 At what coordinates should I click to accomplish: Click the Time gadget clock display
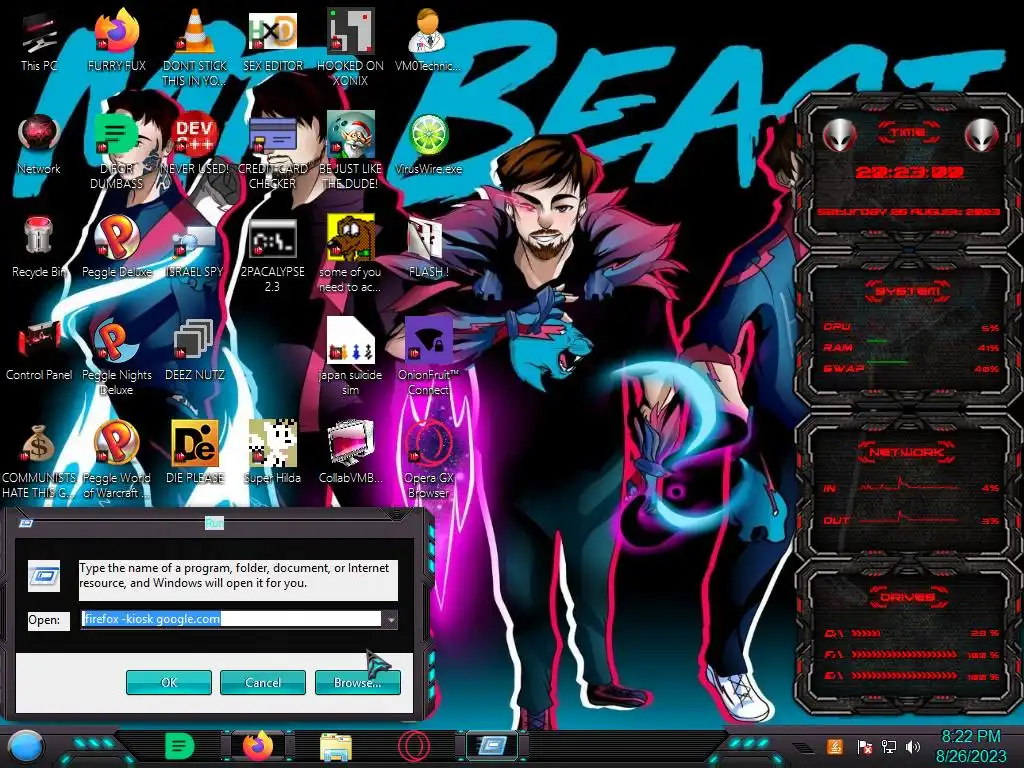click(908, 172)
